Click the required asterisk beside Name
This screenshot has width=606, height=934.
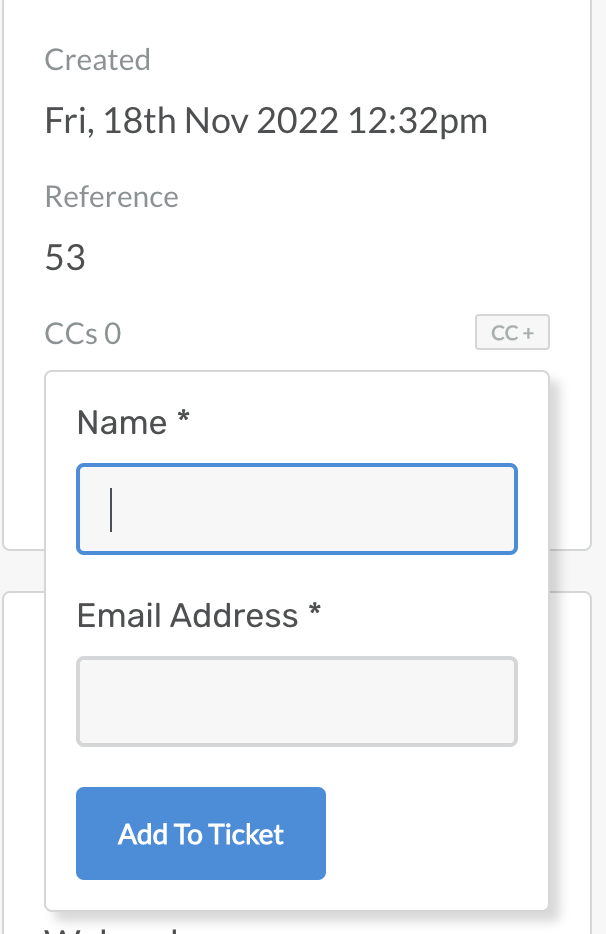[x=183, y=421]
